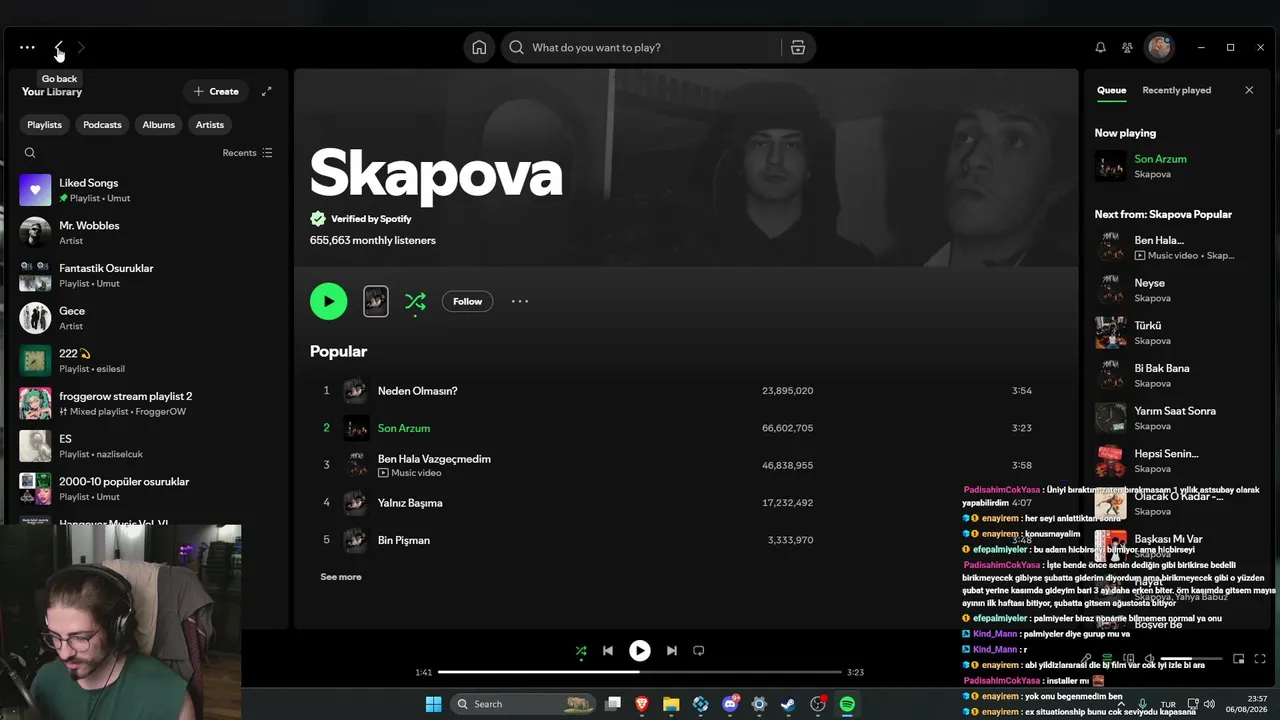Open Liked Songs playlist

pyautogui.click(x=146, y=190)
